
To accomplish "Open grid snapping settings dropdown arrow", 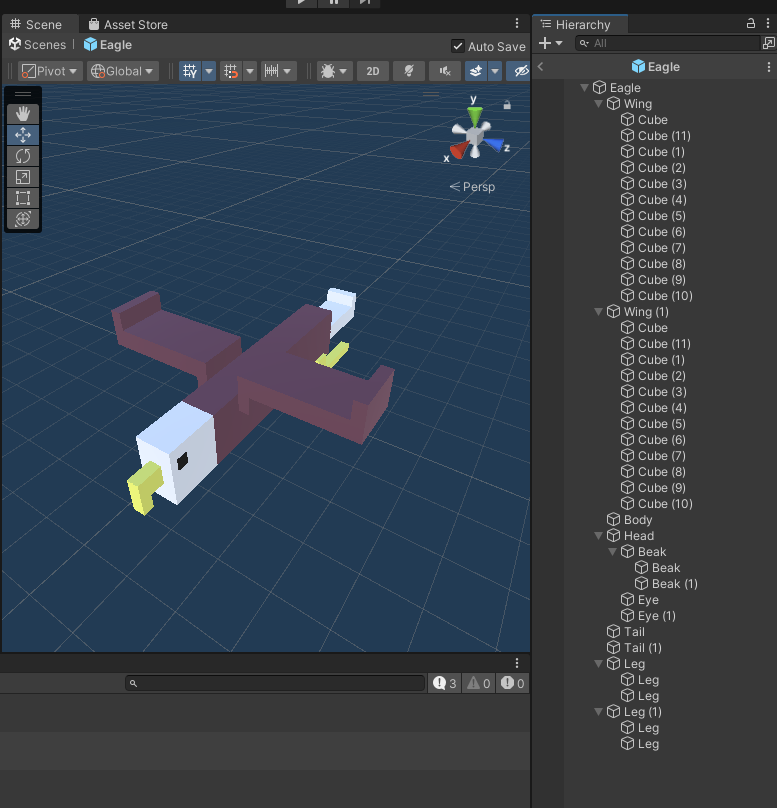I will click(250, 71).
